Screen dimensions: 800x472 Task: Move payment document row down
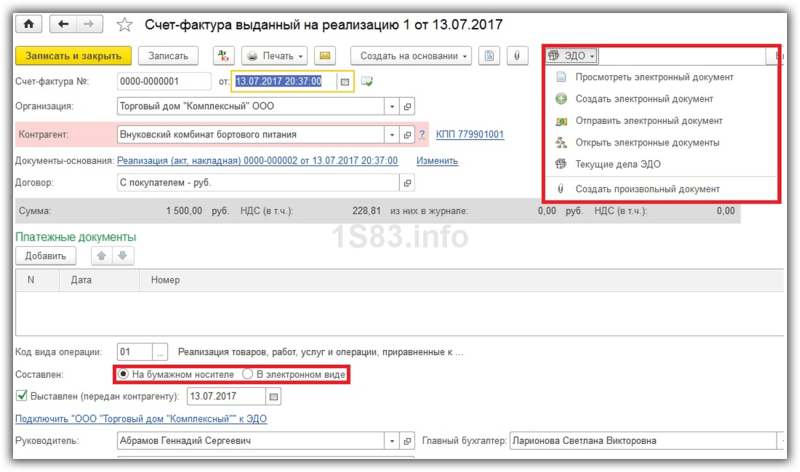click(x=123, y=256)
